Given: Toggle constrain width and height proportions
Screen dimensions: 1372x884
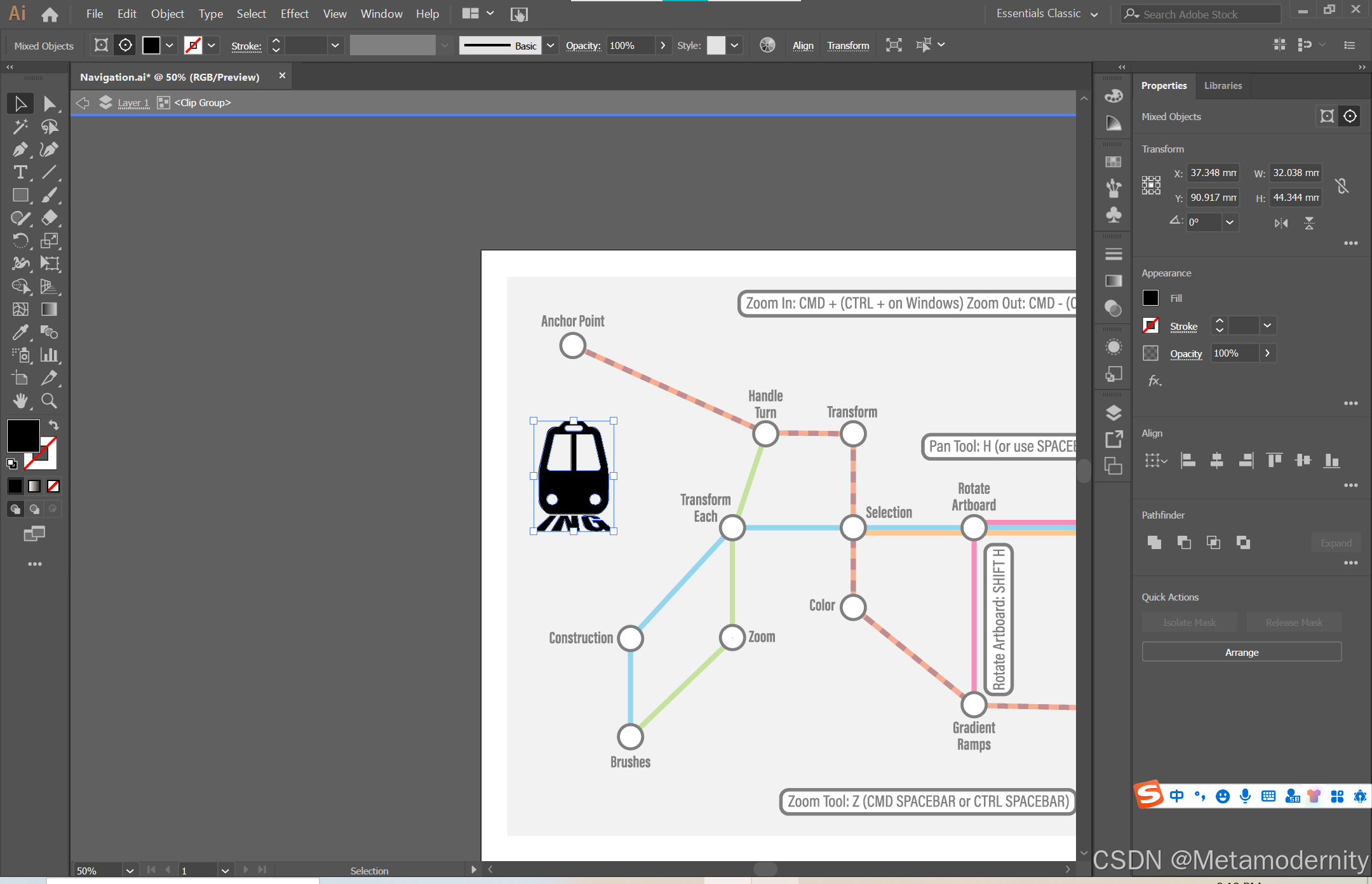Looking at the screenshot, I should [1342, 186].
